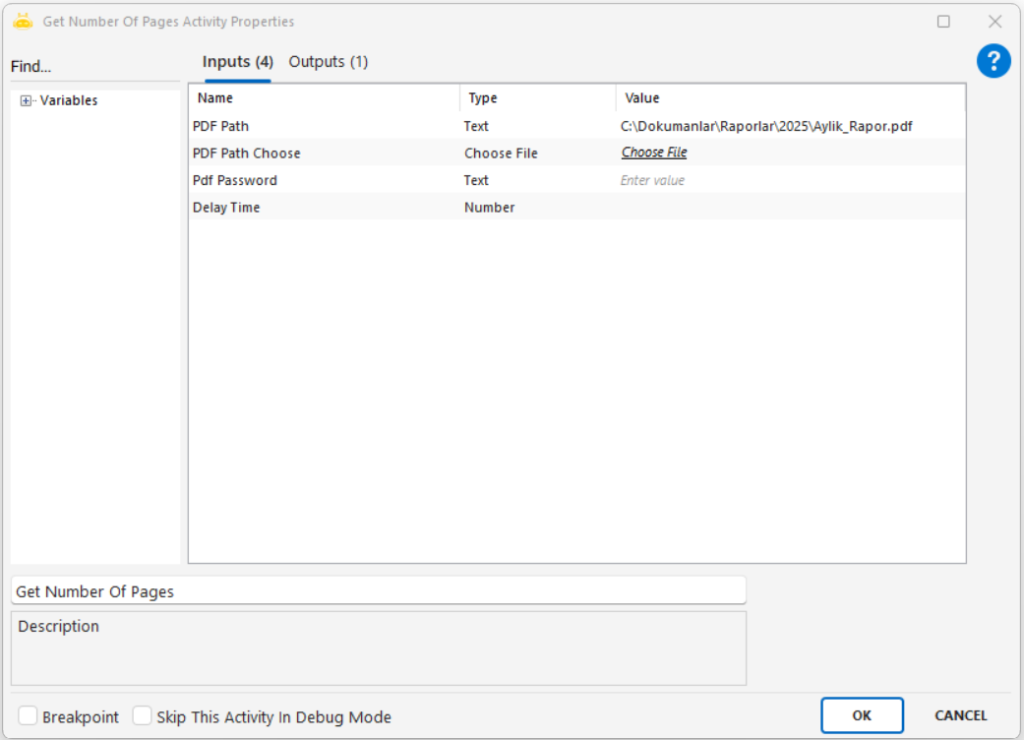1024x740 pixels.
Task: Close the Activity Properties dialog
Action: coord(995,21)
